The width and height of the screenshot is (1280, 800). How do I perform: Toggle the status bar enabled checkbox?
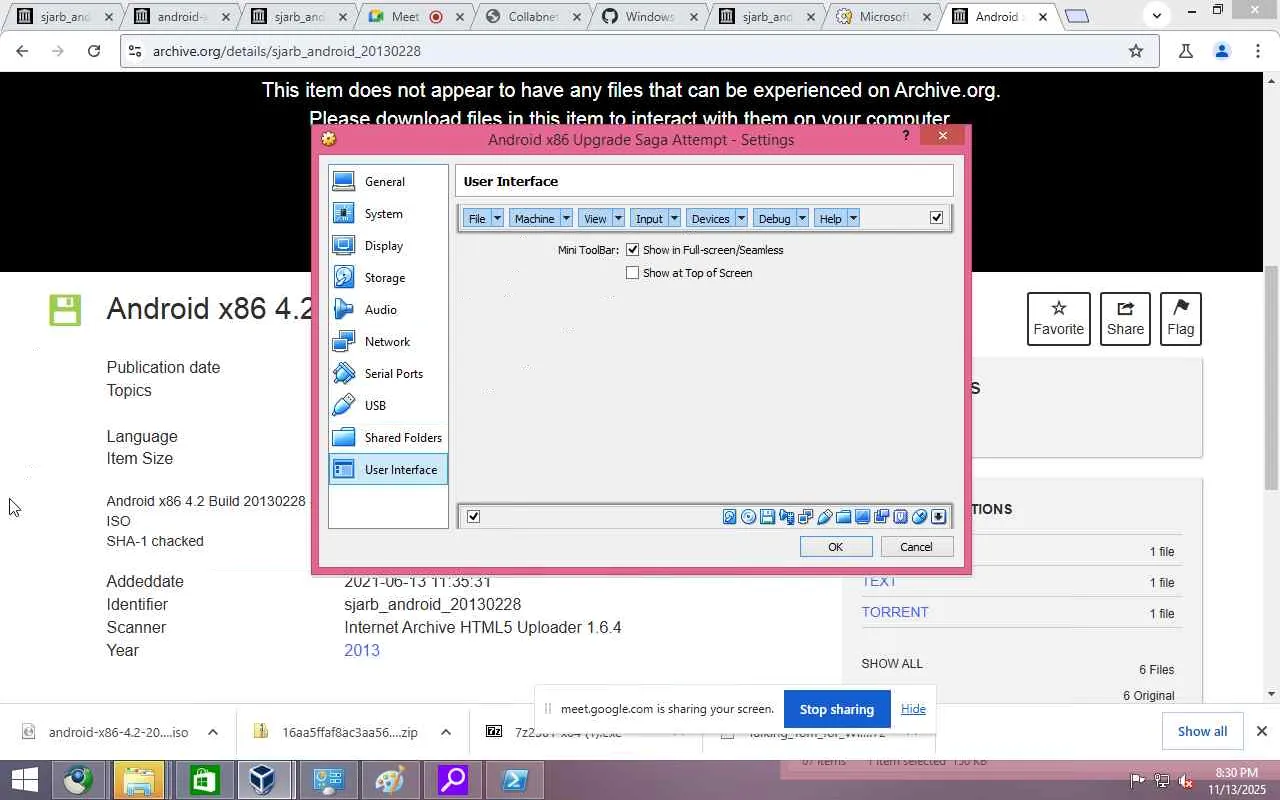473,517
